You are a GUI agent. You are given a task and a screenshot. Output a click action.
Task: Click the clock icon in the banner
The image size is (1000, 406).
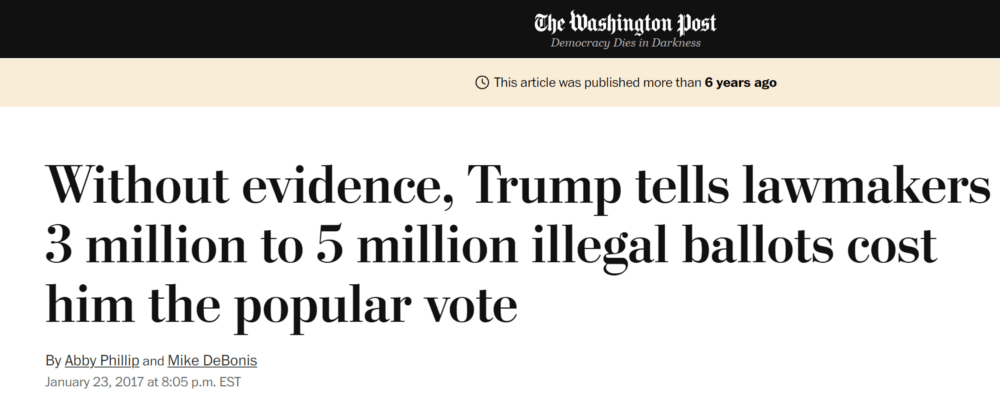(x=482, y=83)
